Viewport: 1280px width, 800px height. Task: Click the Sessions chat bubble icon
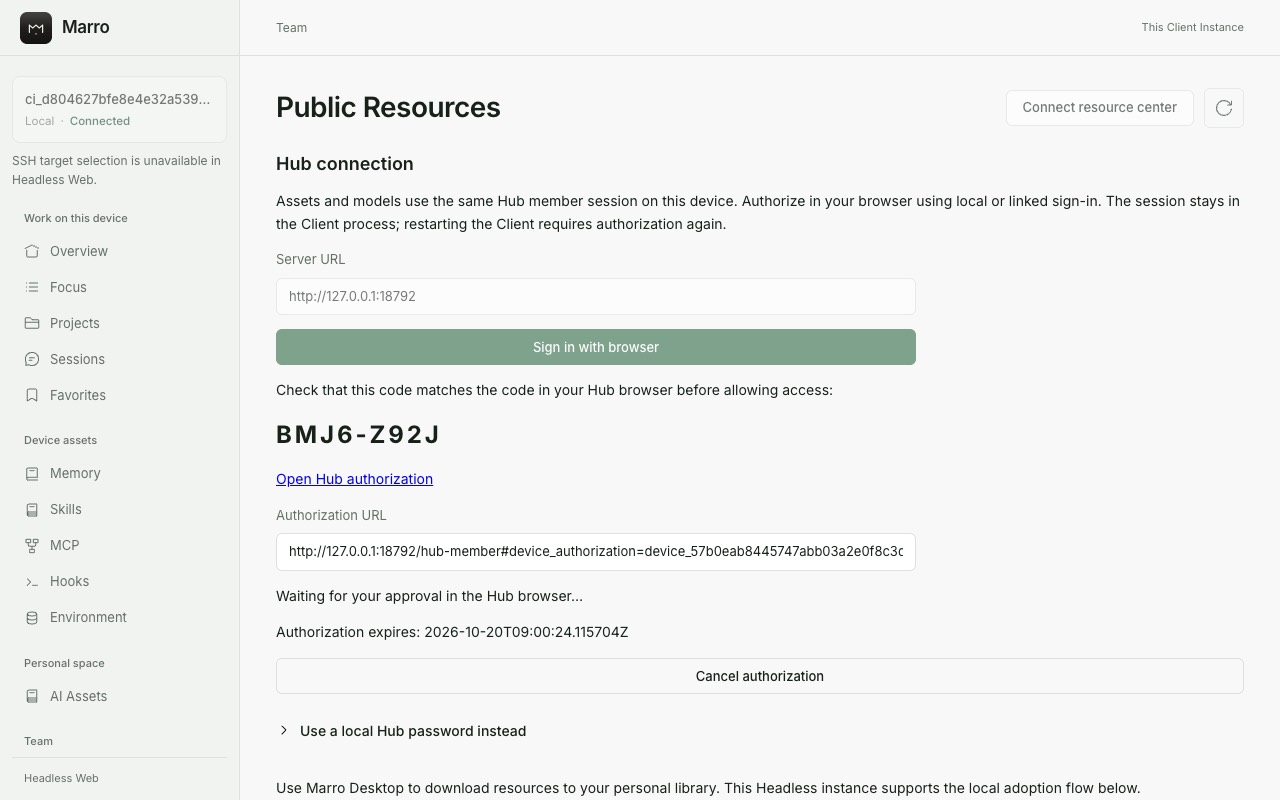click(x=32, y=359)
